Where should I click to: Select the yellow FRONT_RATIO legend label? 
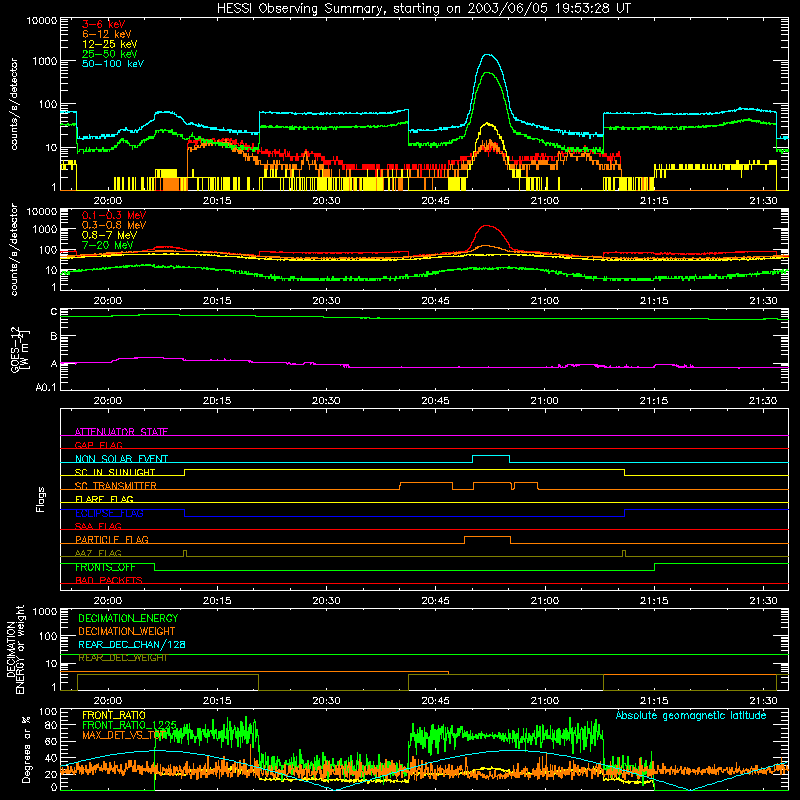click(114, 715)
